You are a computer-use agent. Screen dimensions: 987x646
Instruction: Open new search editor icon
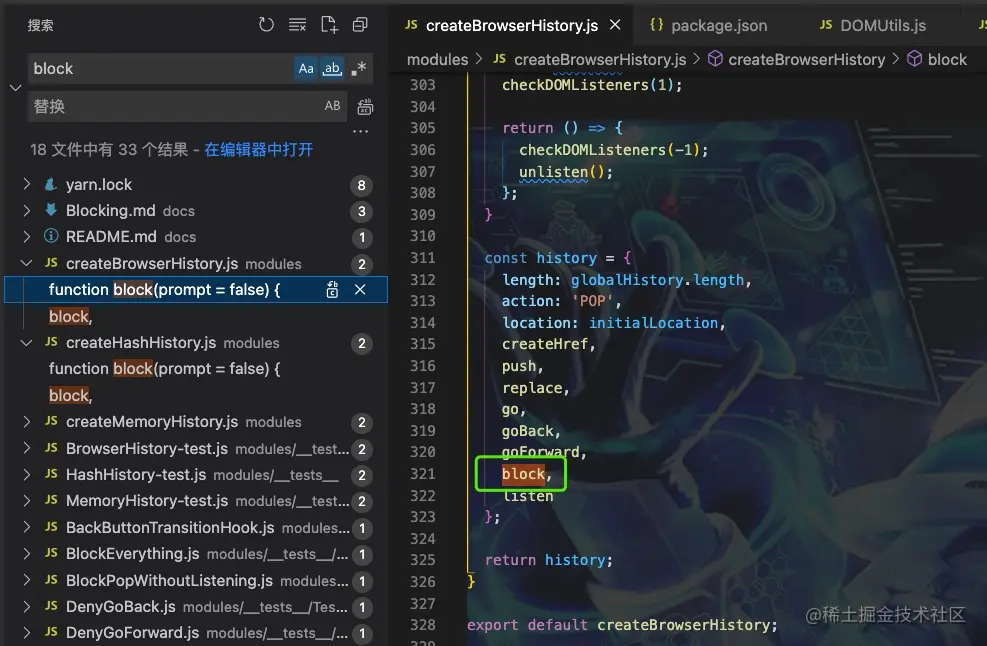[329, 25]
